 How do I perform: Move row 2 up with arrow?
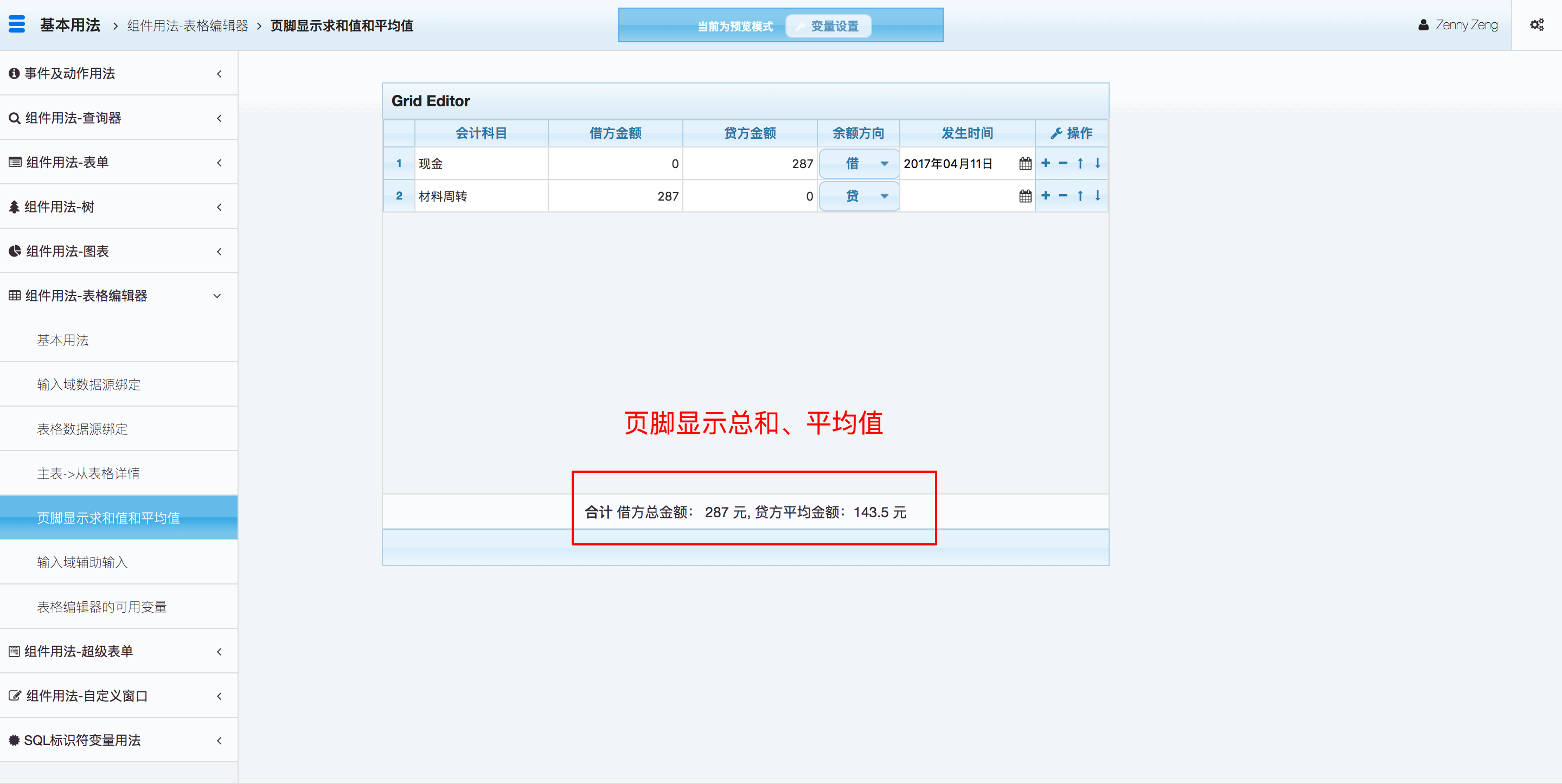pyautogui.click(x=1080, y=195)
